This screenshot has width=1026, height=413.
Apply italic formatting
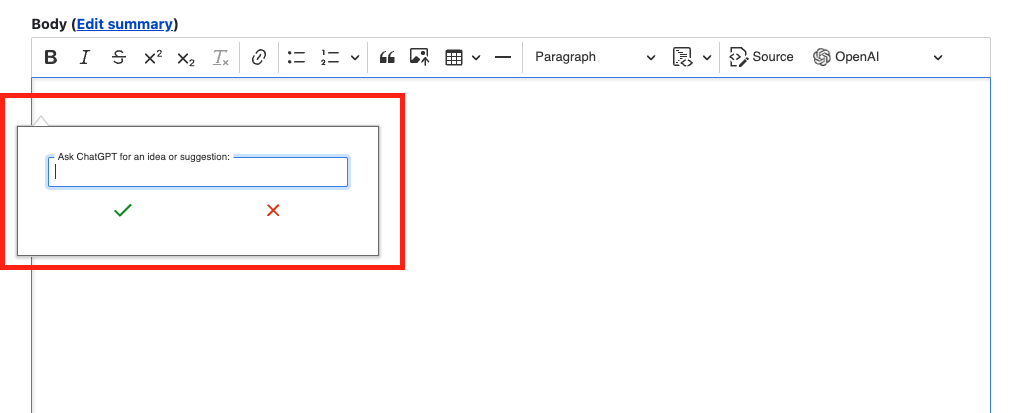pos(85,57)
